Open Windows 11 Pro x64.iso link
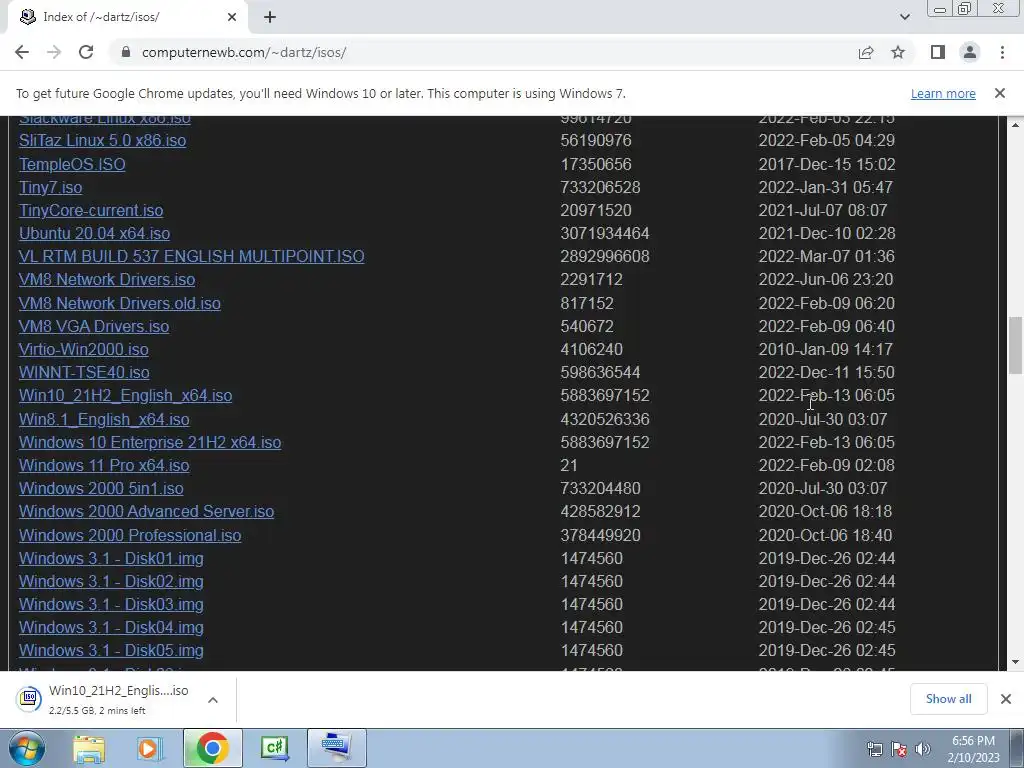 coord(104,465)
